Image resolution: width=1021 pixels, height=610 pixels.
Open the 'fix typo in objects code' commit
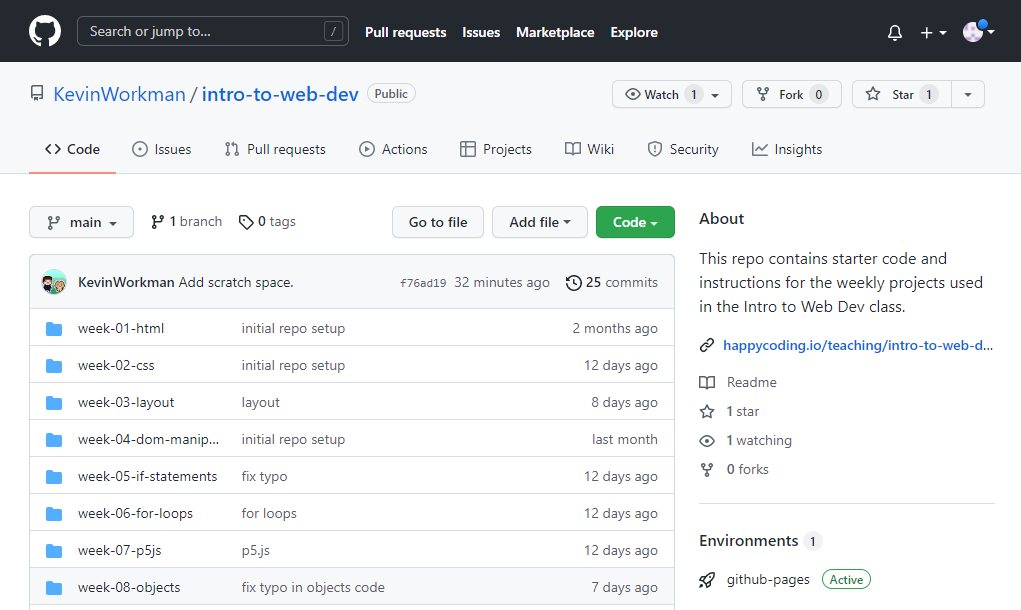pos(313,588)
